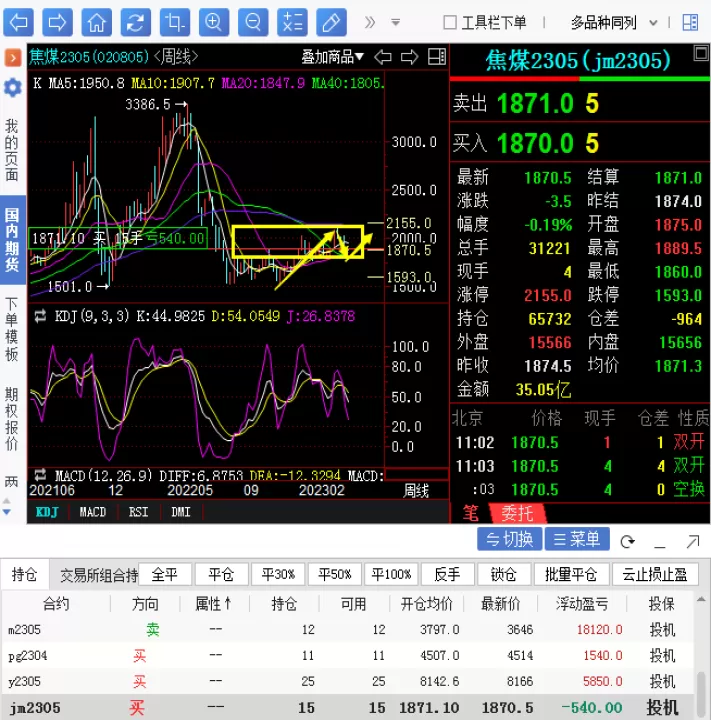Open the 叠加商品 dropdown
The height and width of the screenshot is (720, 711).
point(333,57)
